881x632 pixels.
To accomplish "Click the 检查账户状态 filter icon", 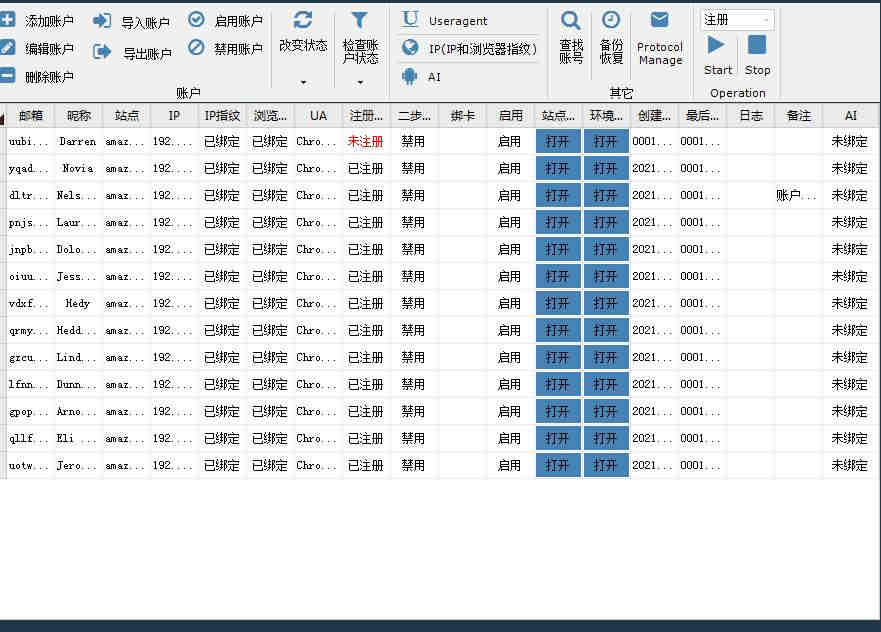I will pos(360,20).
